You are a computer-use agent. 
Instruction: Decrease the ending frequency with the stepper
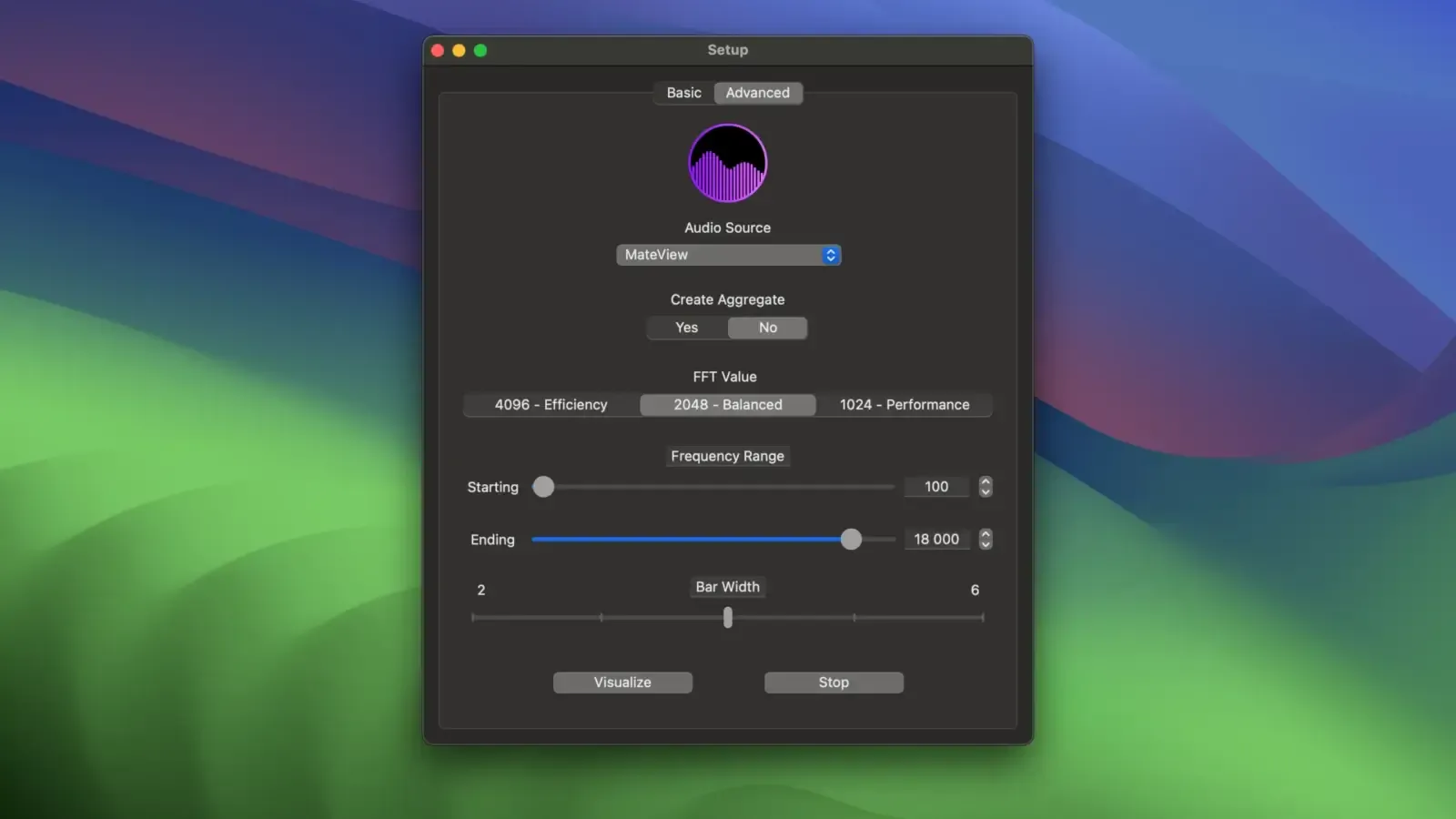[x=986, y=544]
